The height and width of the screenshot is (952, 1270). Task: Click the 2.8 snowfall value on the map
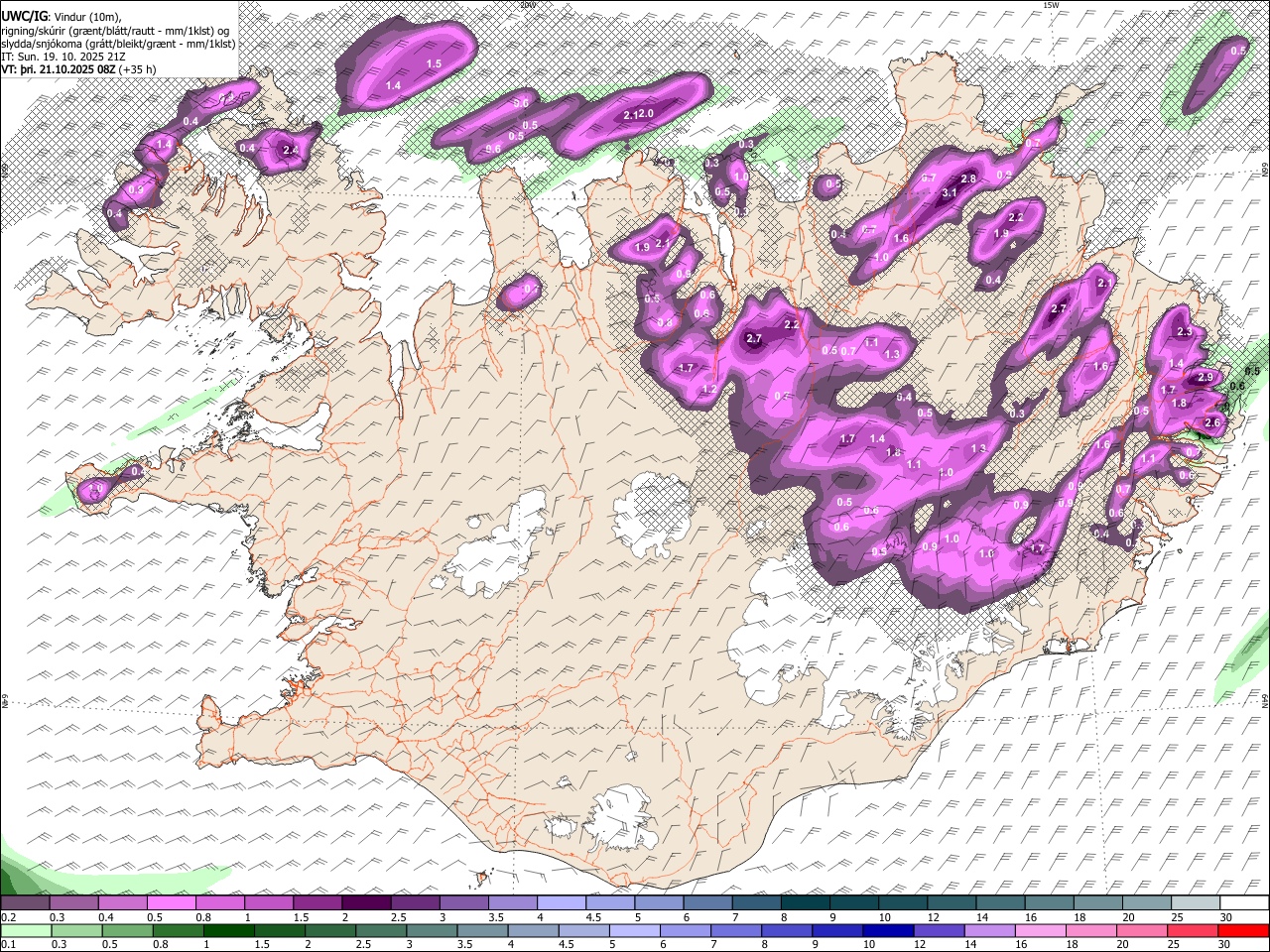(969, 178)
